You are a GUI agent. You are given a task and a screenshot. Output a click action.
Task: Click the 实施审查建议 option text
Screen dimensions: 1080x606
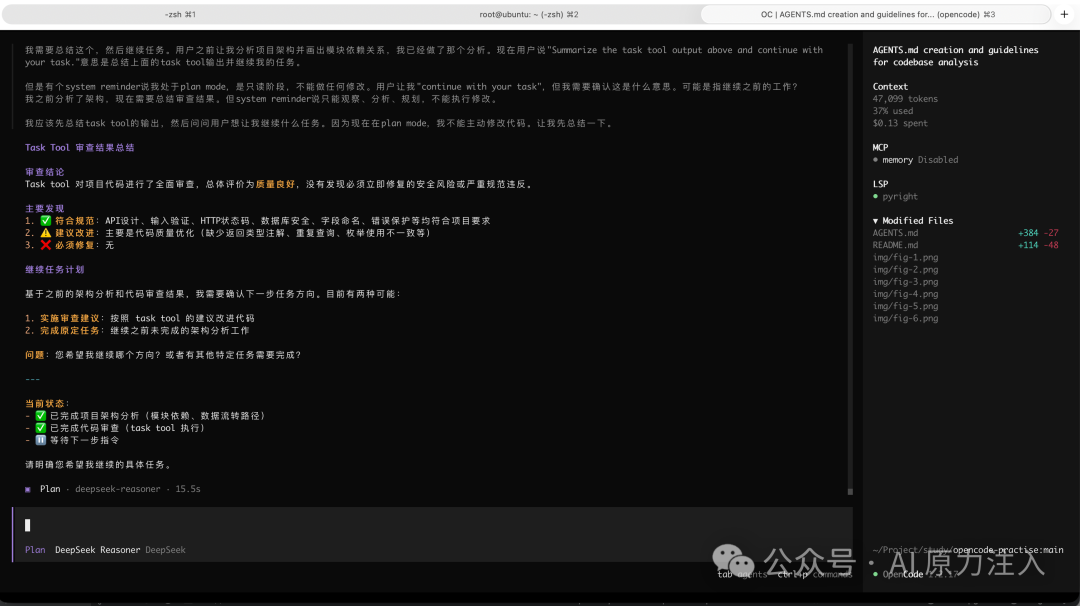70,319
